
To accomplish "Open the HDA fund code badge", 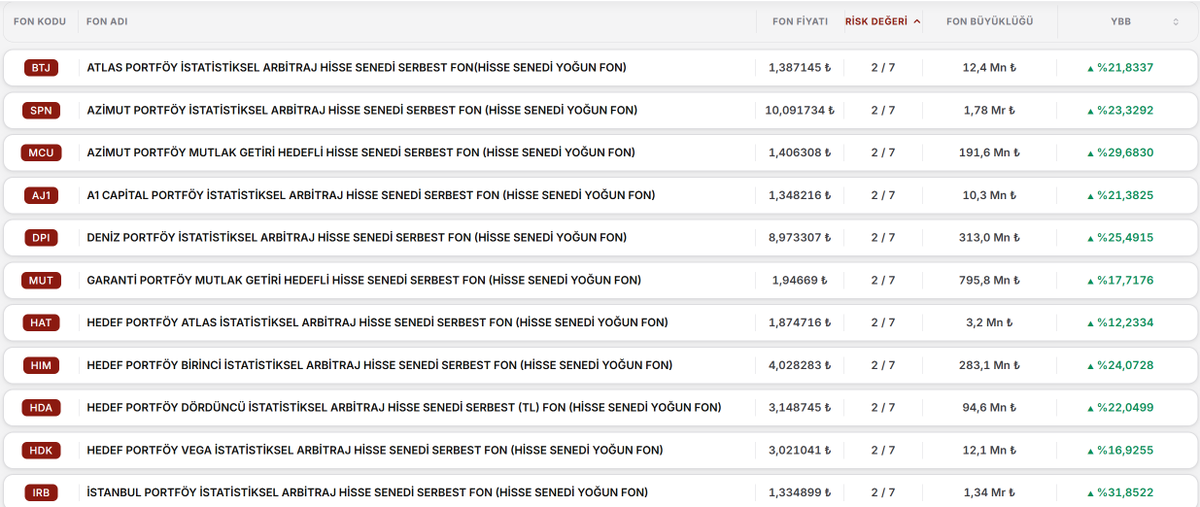I will click(x=40, y=408).
